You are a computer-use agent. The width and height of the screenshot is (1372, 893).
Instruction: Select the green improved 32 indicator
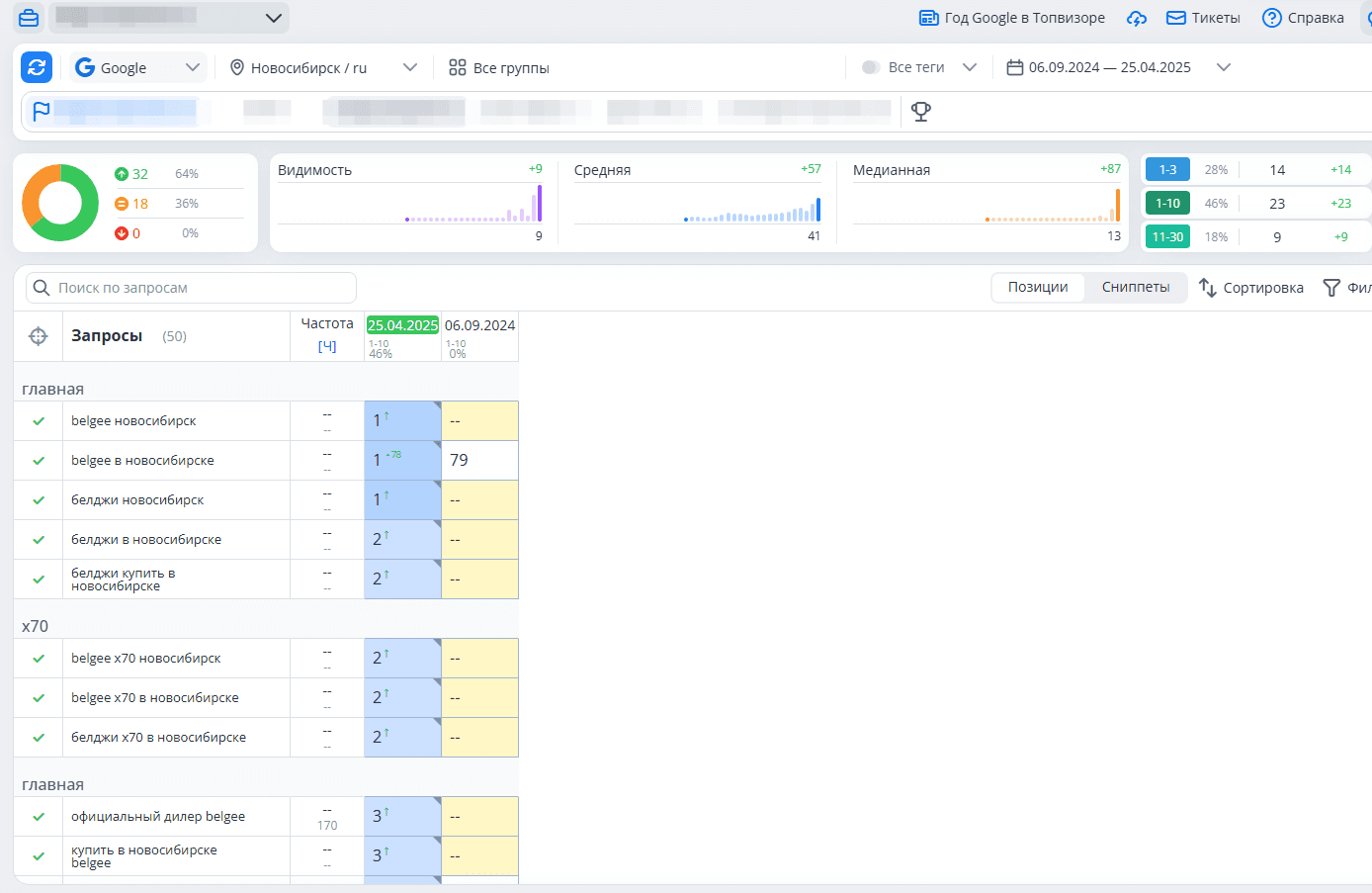(x=131, y=174)
